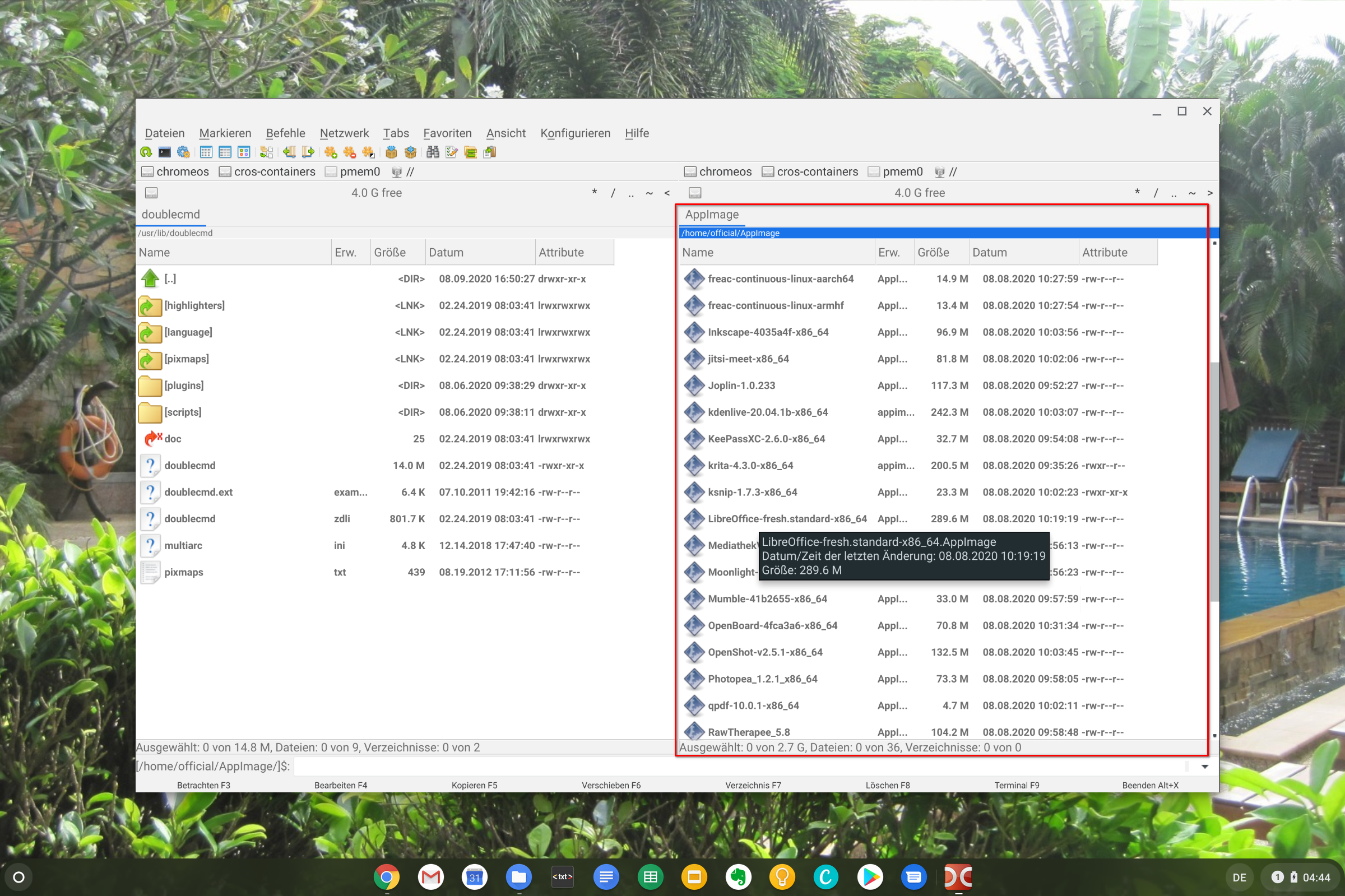Select the [..] parent directory row
Screen dimensions: 1345x896
coord(375,279)
